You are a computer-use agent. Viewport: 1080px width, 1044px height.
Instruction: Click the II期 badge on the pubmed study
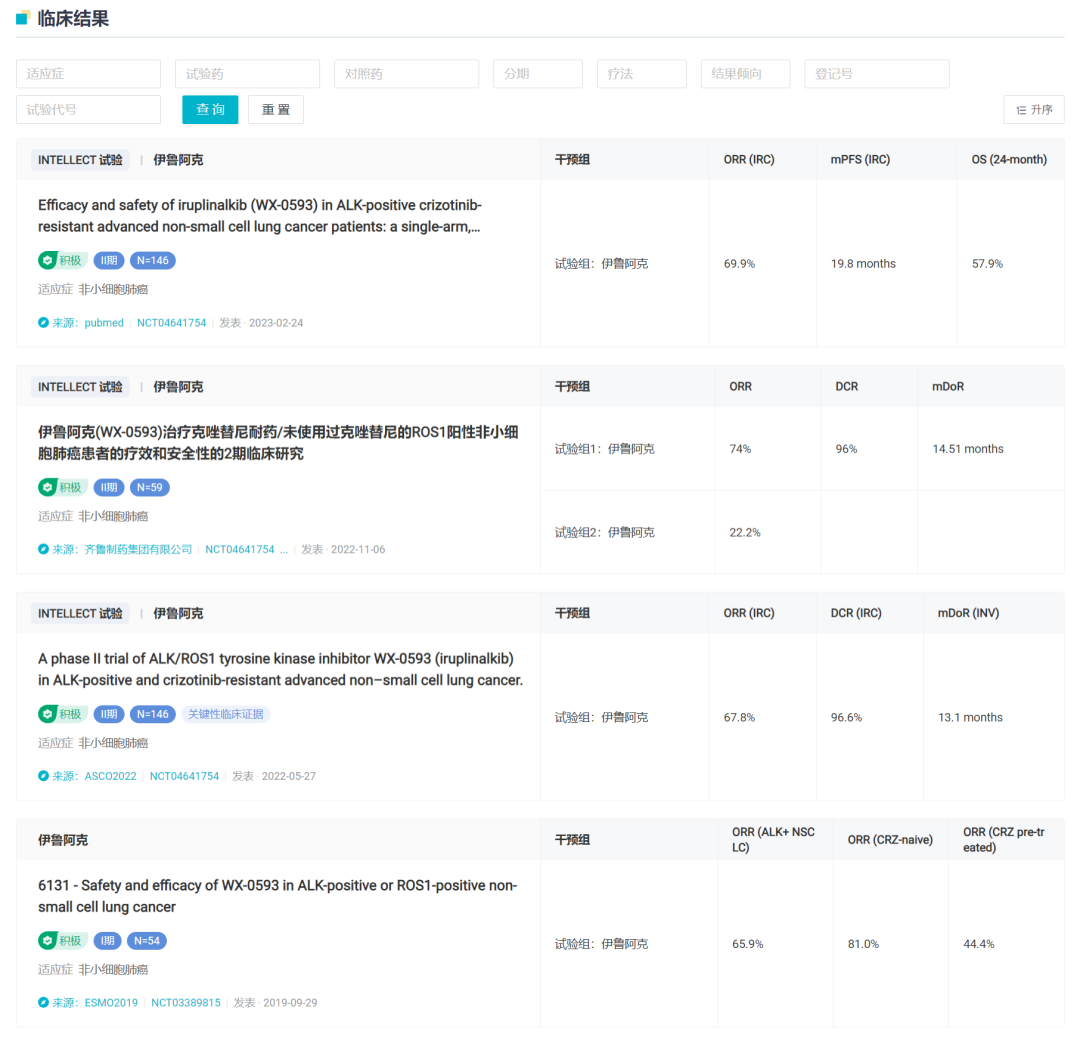[109, 260]
